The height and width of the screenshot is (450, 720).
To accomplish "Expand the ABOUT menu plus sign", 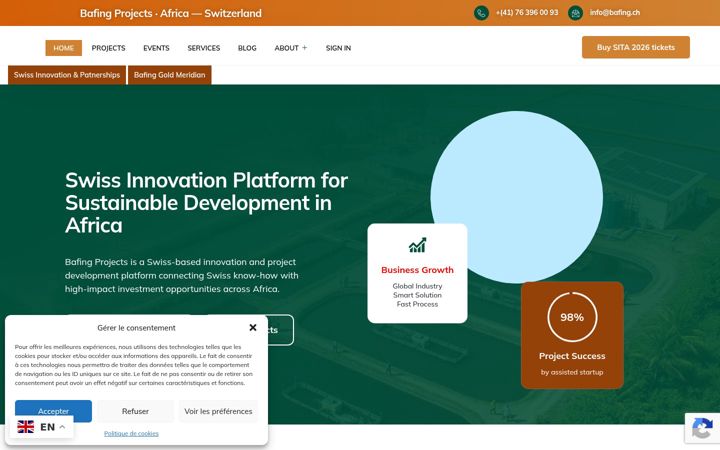I will pyautogui.click(x=304, y=47).
